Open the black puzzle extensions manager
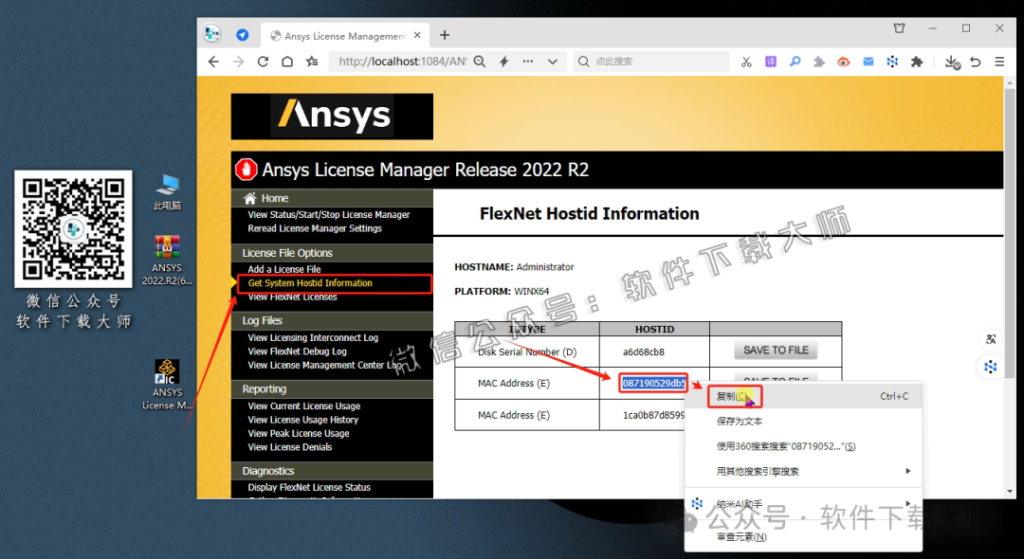The height and width of the screenshot is (559, 1024). point(917,62)
